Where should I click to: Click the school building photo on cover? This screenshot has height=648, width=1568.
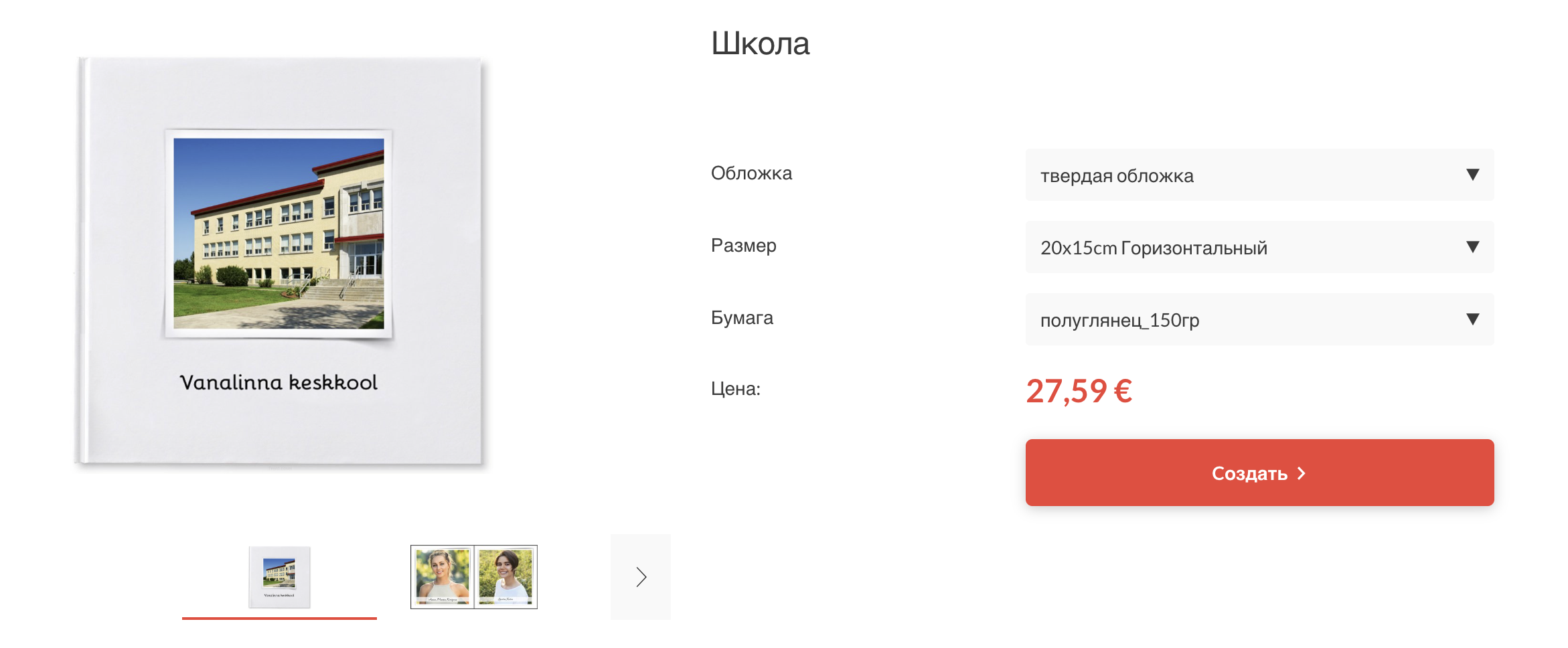point(279,233)
